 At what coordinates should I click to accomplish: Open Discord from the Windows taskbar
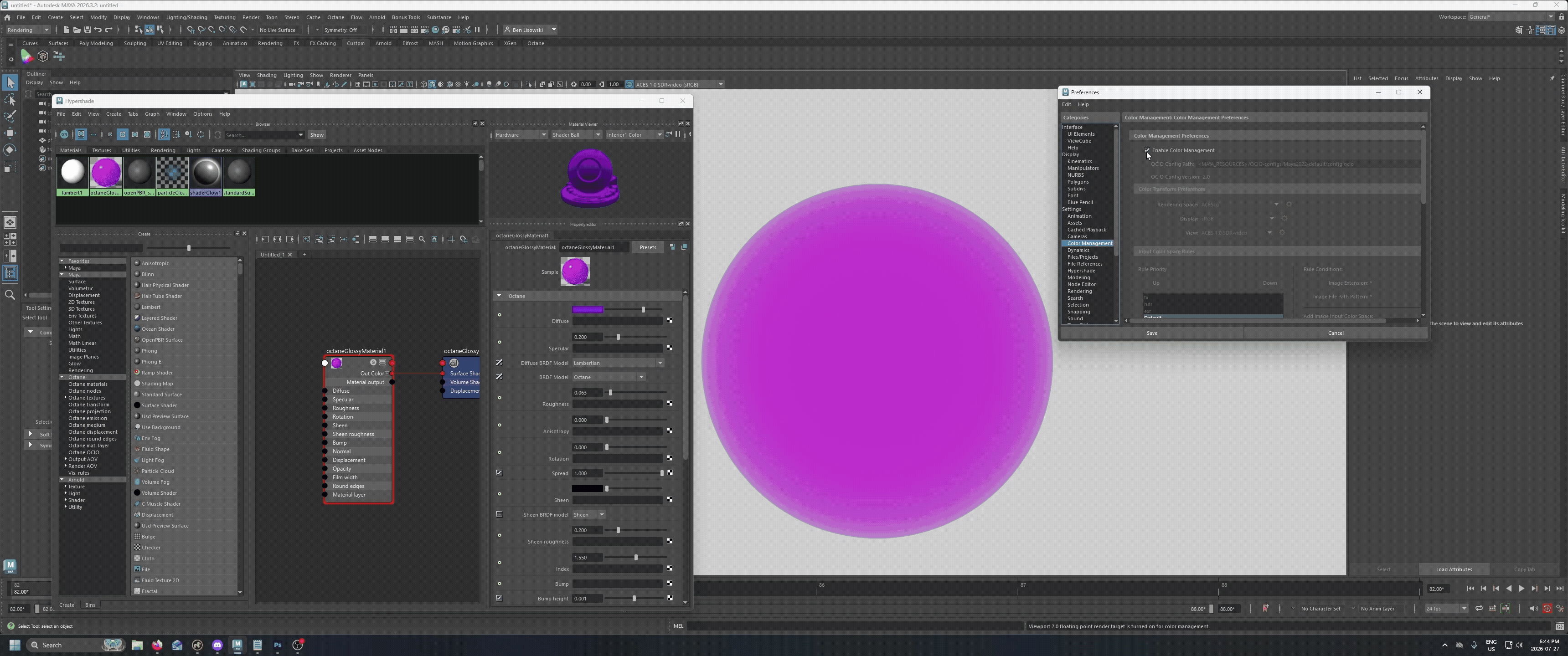coord(217,645)
